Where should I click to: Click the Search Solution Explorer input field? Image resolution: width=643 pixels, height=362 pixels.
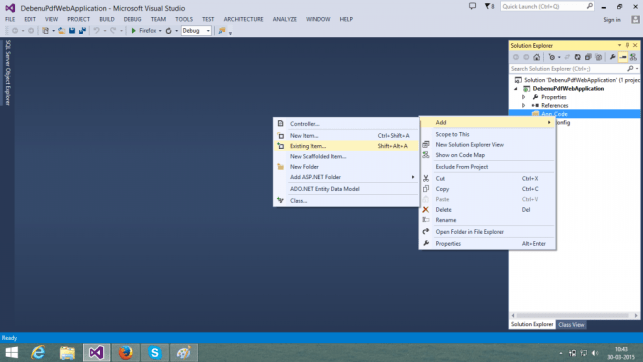[x=568, y=68]
